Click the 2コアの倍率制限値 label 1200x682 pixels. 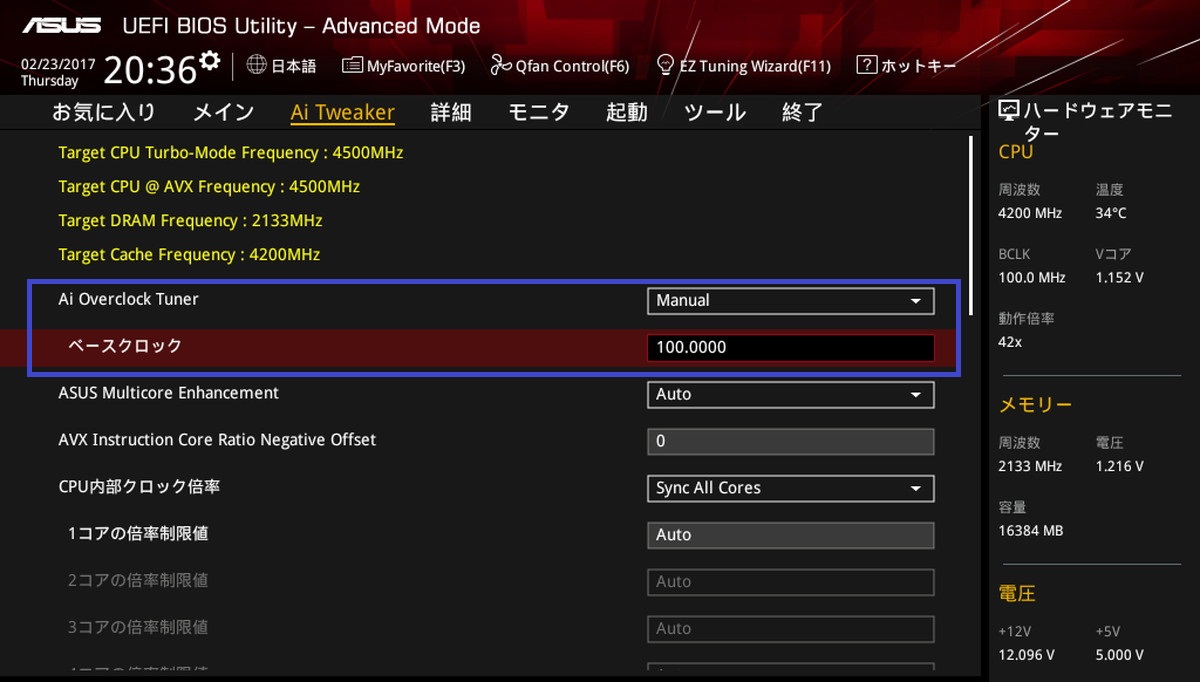pyautogui.click(x=138, y=580)
